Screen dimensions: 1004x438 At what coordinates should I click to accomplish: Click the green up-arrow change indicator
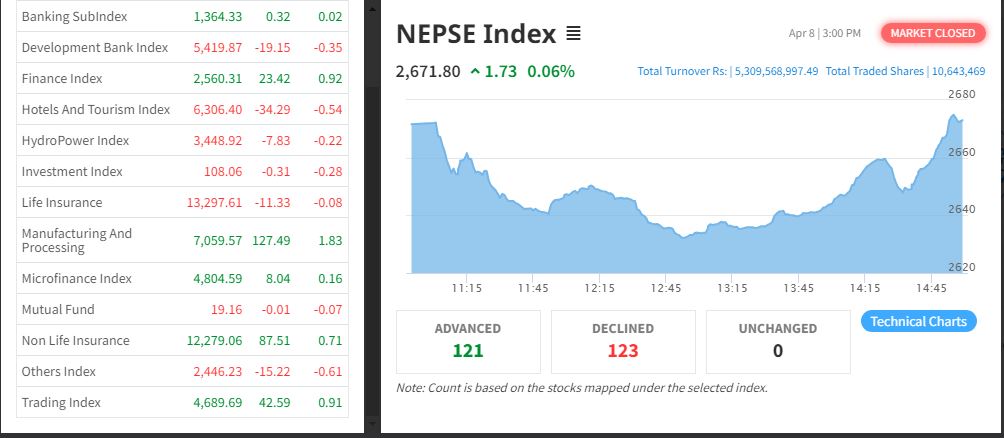coord(475,72)
